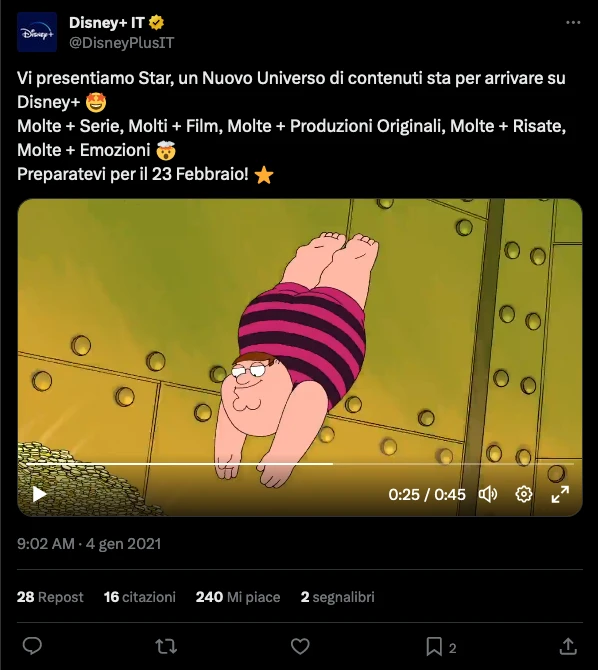Open Disney+ IT profile name link
The width and height of the screenshot is (598, 670).
(x=106, y=23)
